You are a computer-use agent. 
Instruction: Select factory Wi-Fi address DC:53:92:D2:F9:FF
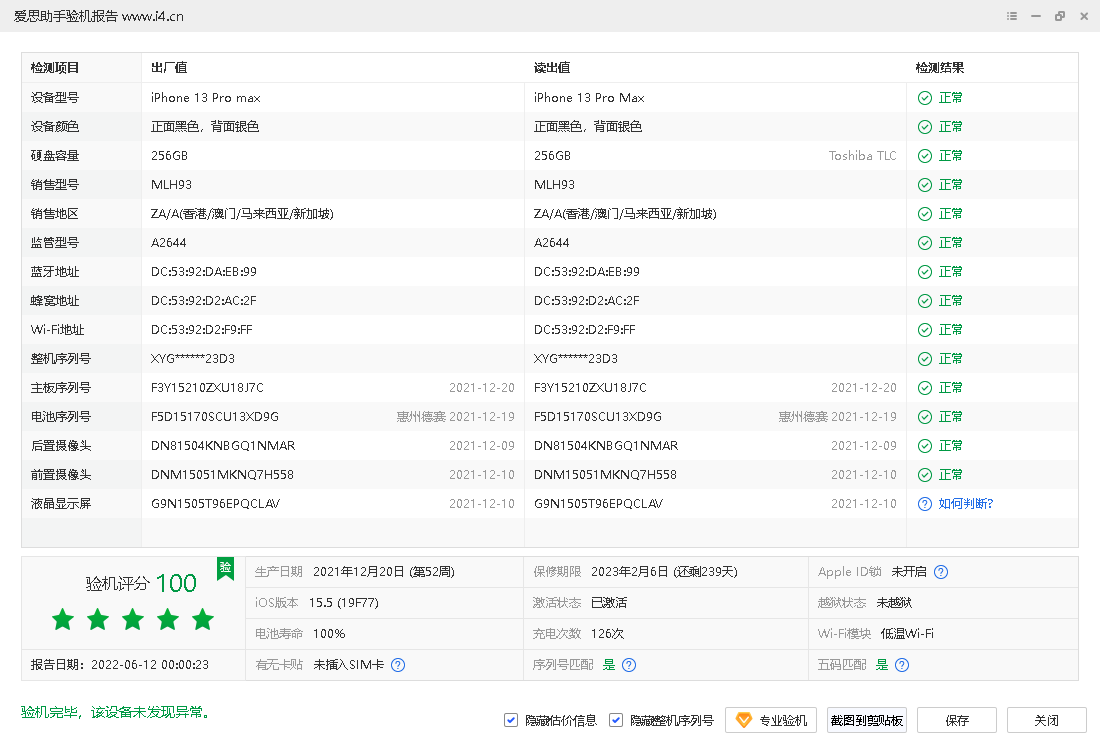(x=201, y=330)
